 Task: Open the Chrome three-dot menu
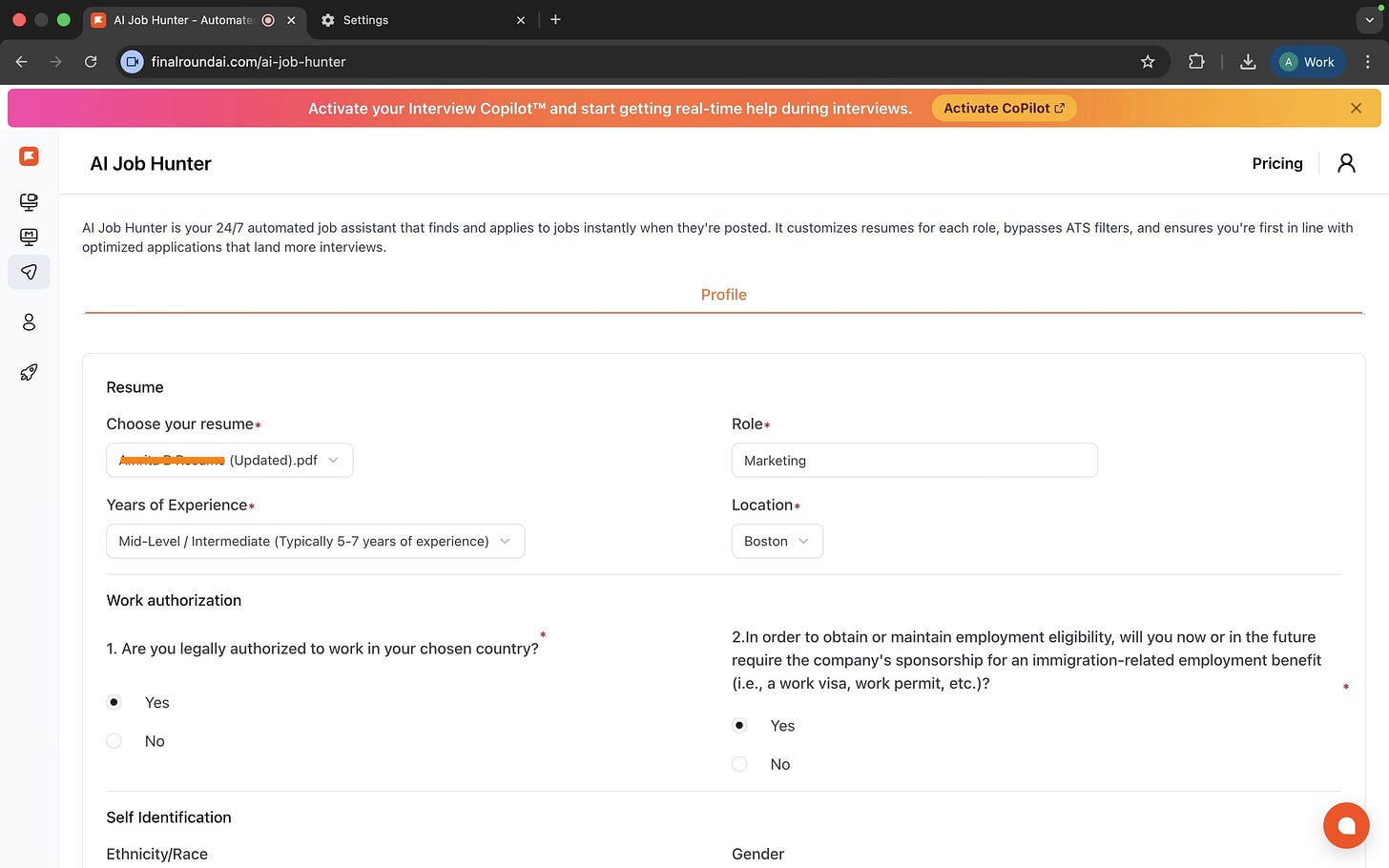[1368, 62]
